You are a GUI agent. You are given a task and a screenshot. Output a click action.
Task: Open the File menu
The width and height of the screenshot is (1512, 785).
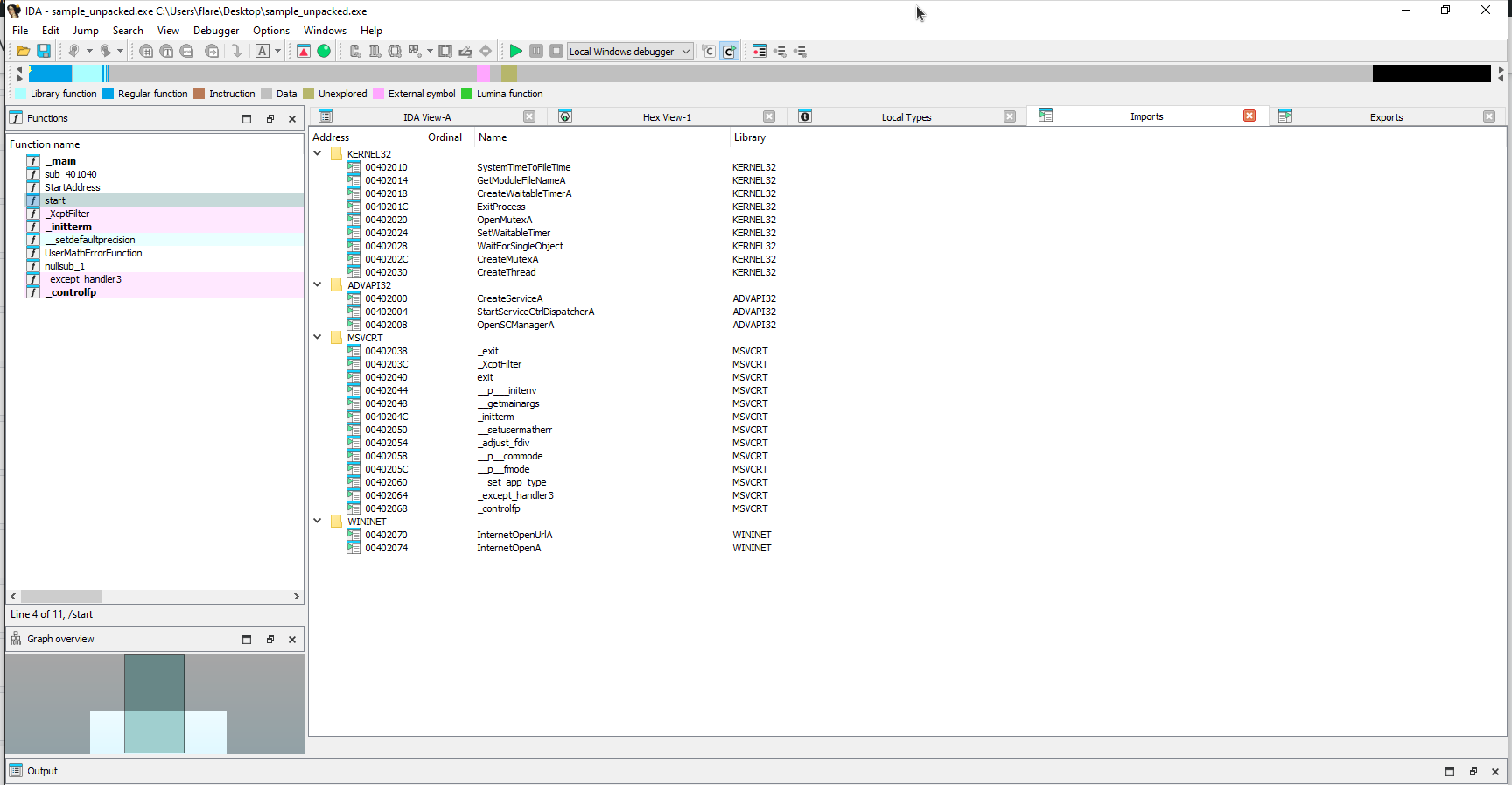[x=20, y=31]
